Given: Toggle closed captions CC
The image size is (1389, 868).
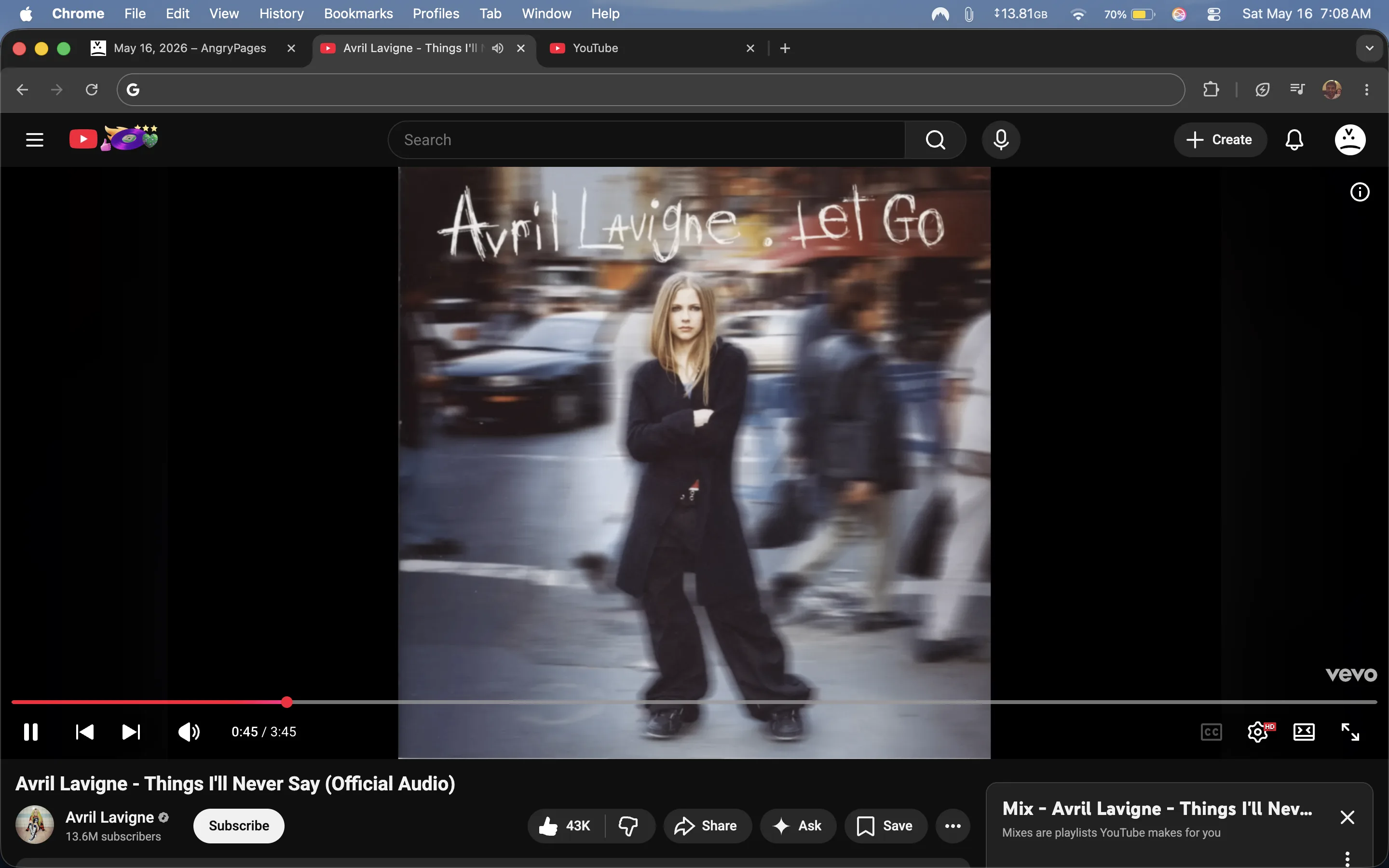Looking at the screenshot, I should [x=1211, y=732].
